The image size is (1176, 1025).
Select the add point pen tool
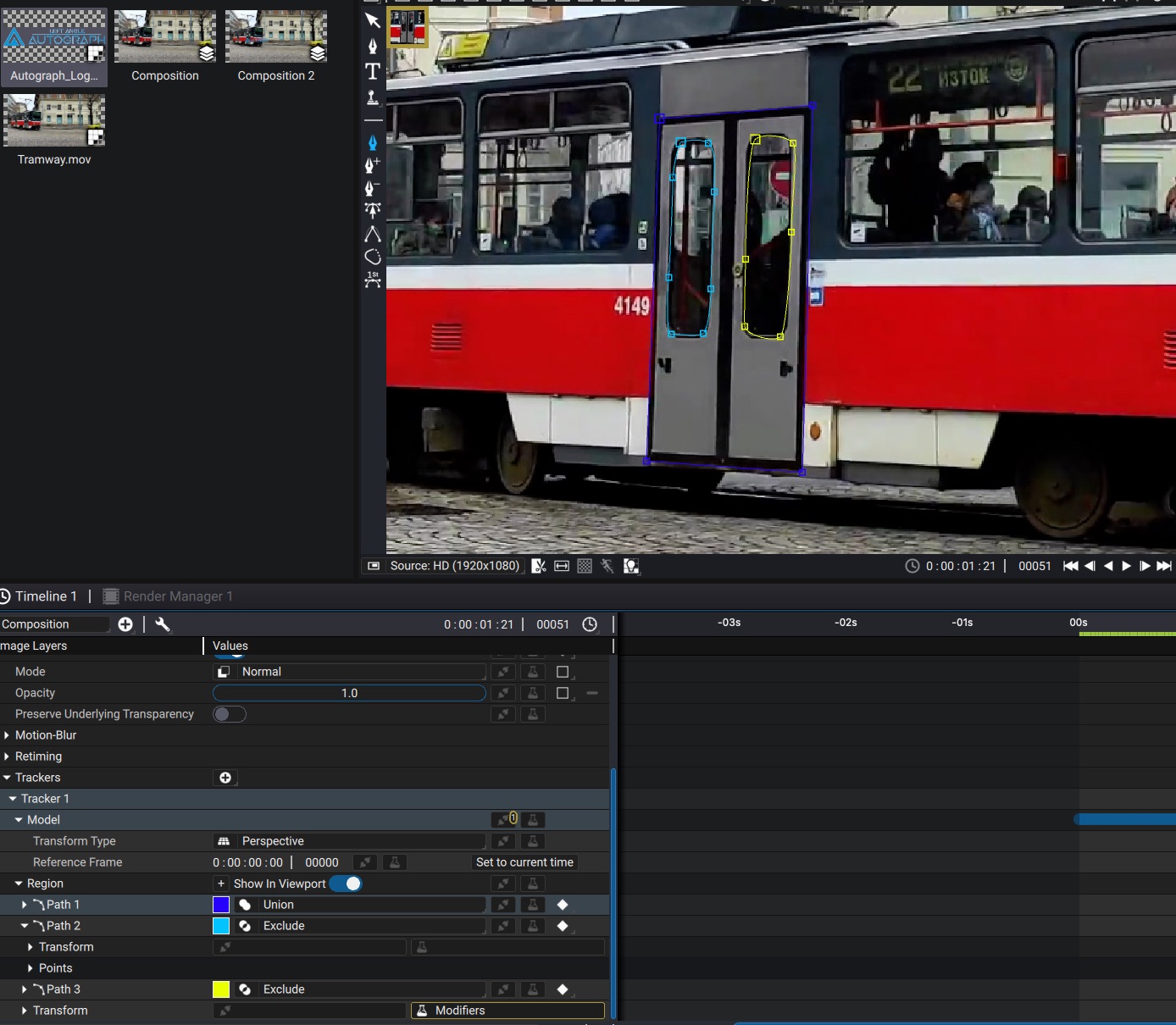372,164
